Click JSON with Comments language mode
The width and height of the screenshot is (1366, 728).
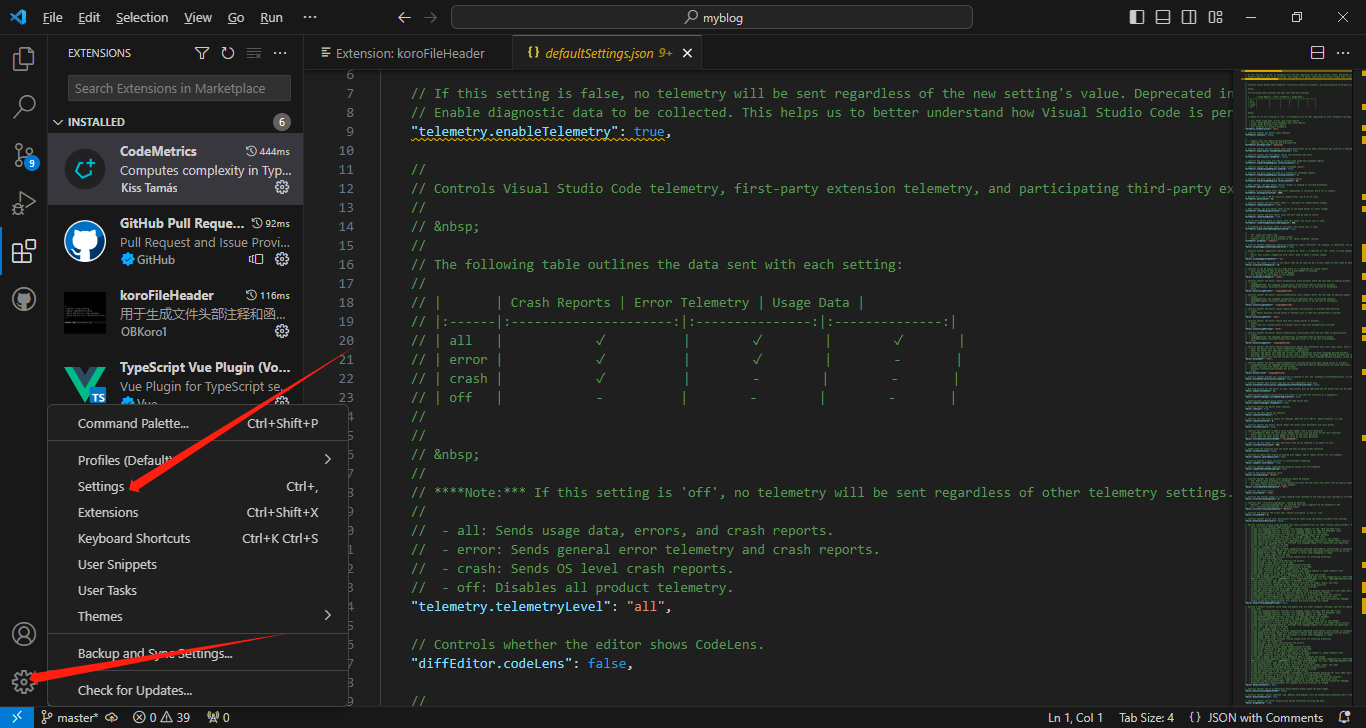(1257, 717)
